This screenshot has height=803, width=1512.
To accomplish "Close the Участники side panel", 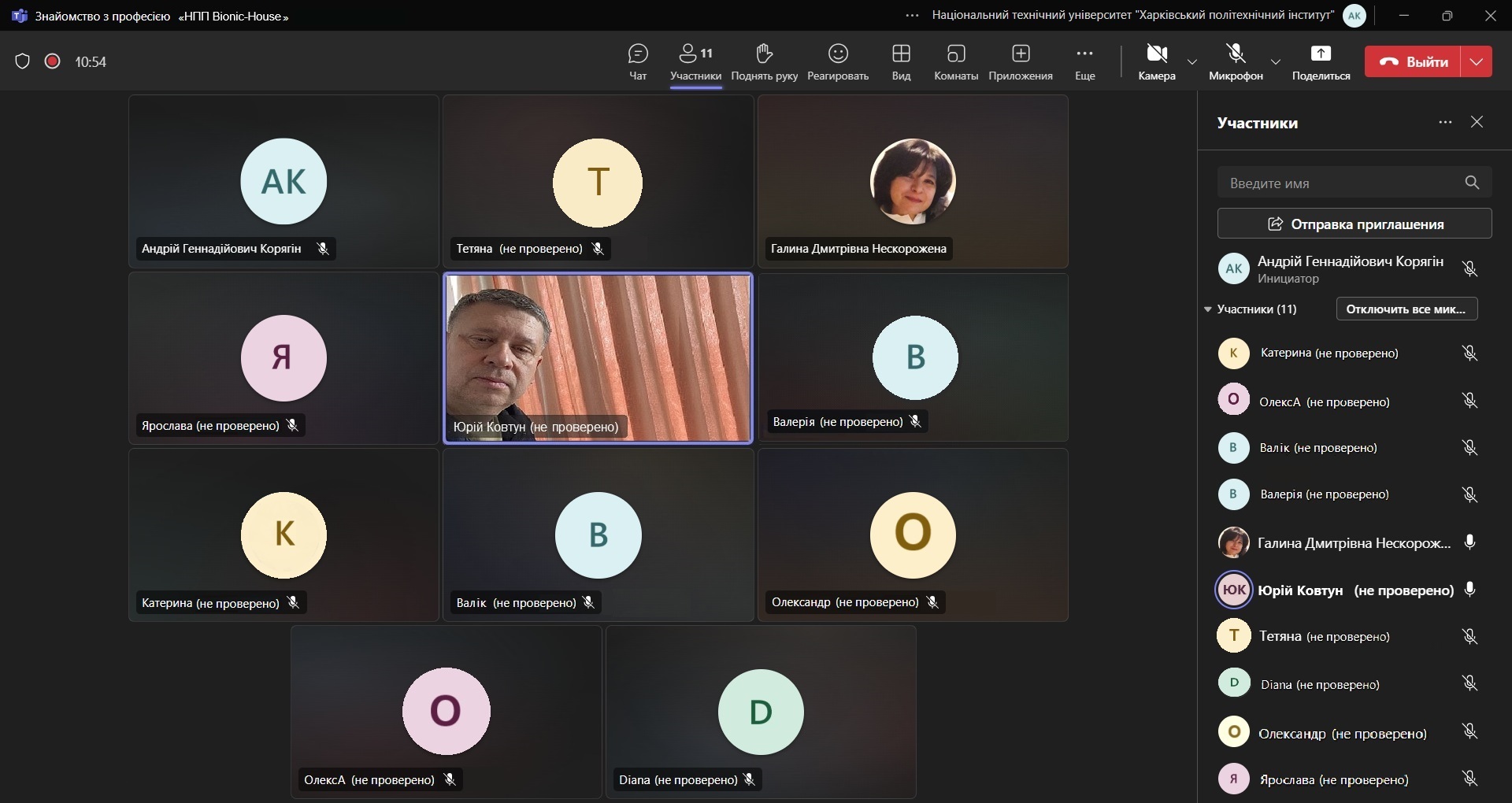I will [x=1477, y=122].
